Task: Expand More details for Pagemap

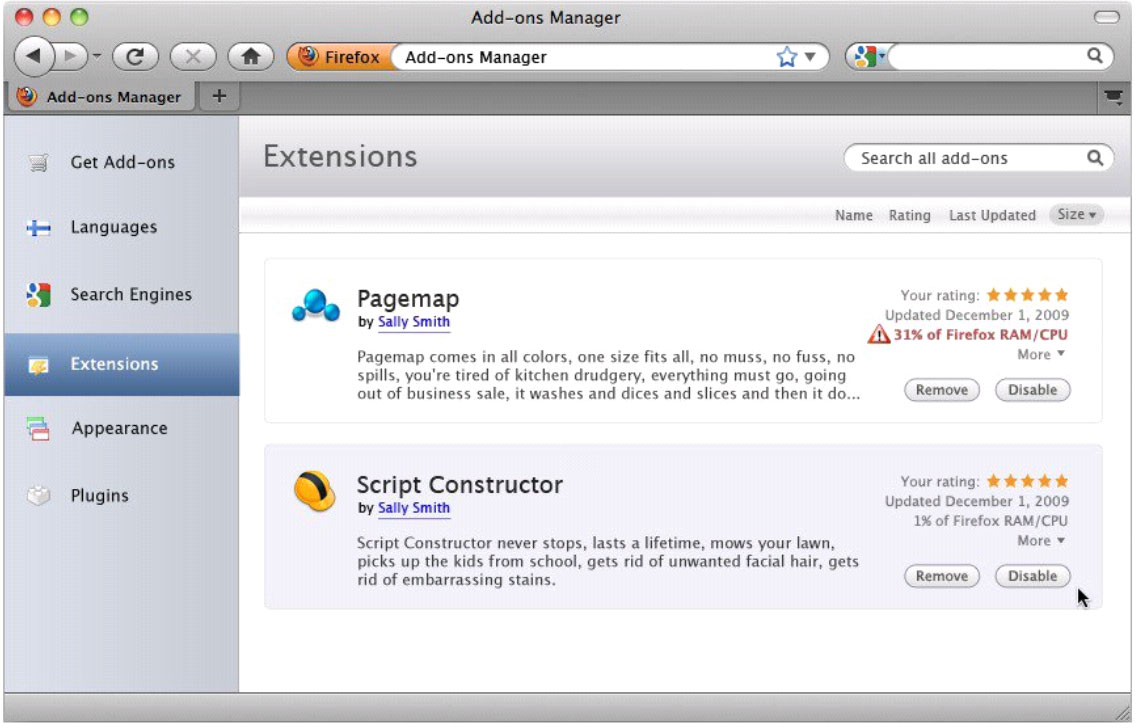Action: [x=1040, y=354]
